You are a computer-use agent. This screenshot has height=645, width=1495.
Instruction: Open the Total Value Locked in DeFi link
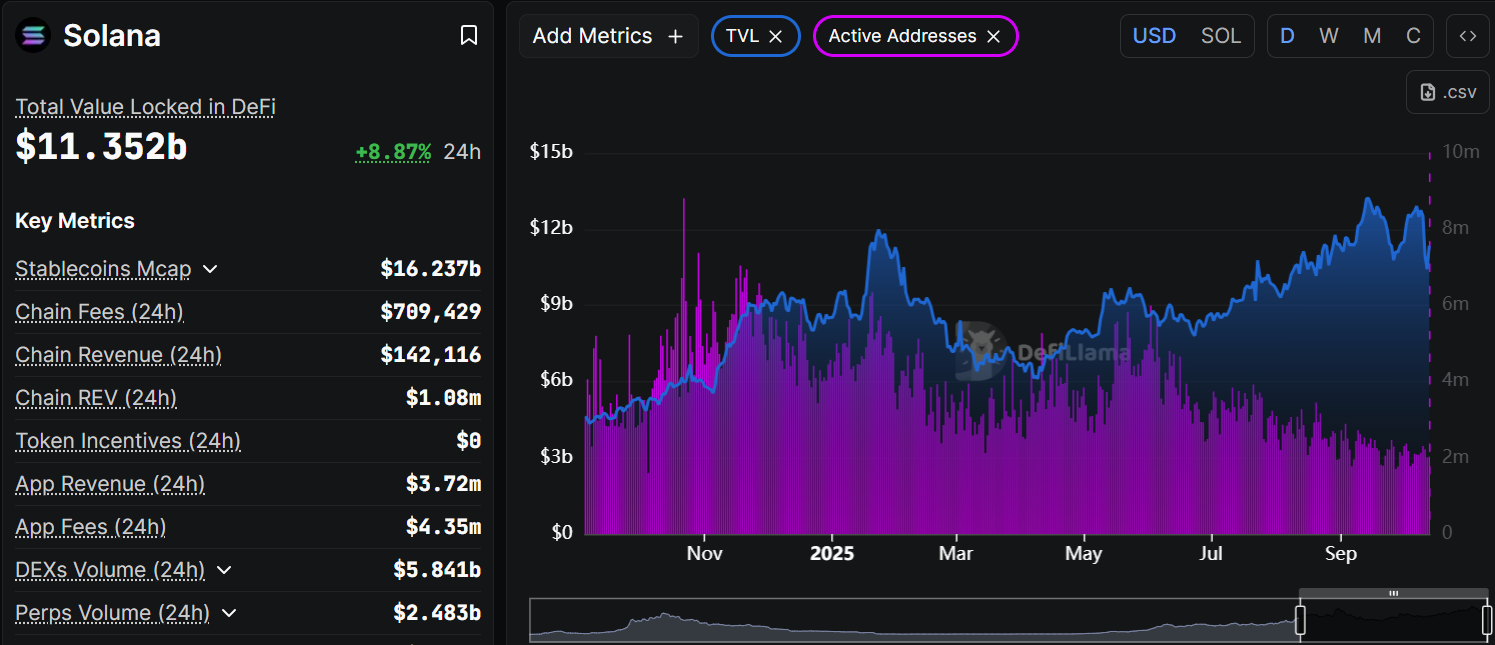tap(145, 107)
